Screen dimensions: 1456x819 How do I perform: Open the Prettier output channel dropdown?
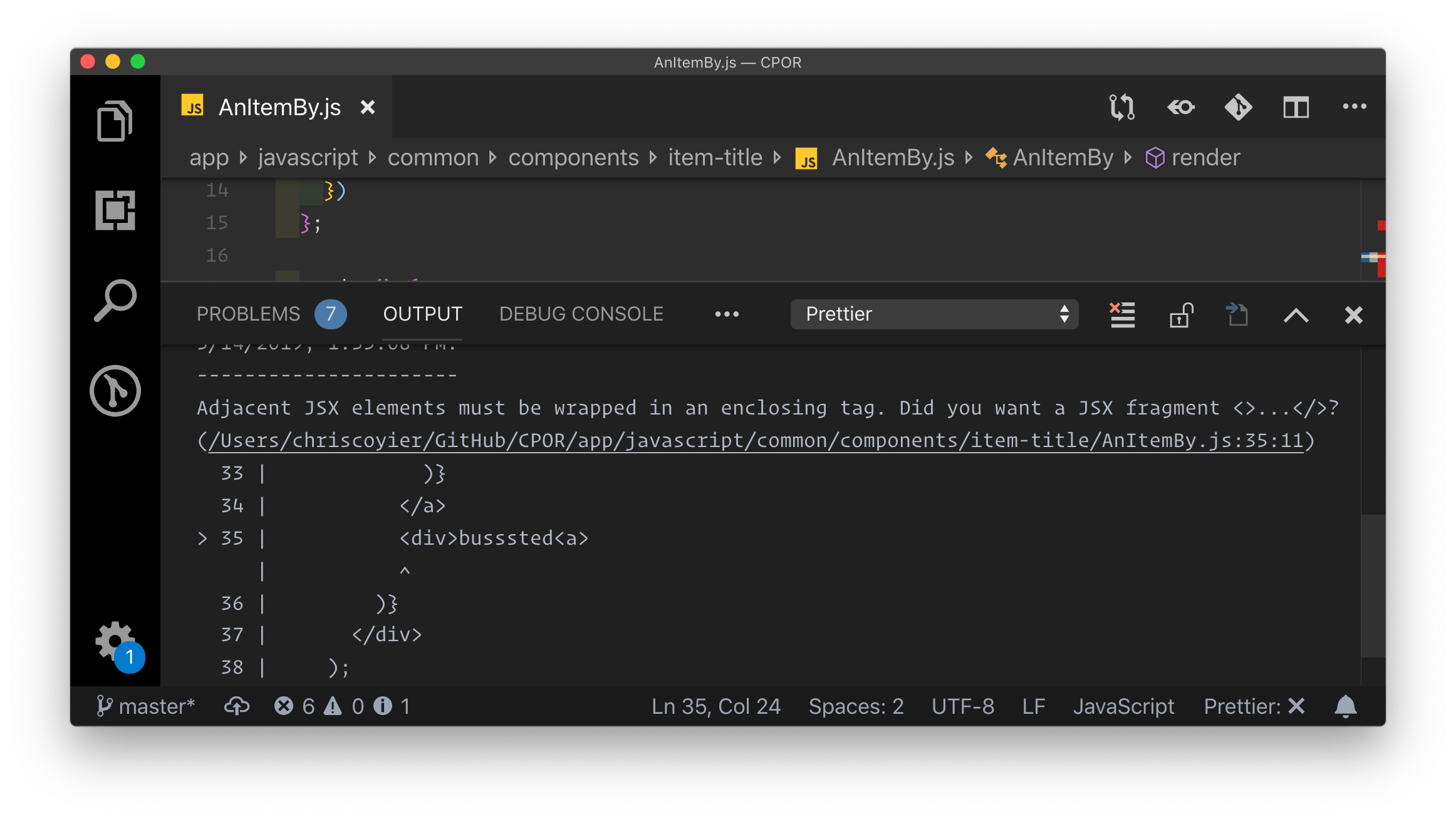[933, 314]
